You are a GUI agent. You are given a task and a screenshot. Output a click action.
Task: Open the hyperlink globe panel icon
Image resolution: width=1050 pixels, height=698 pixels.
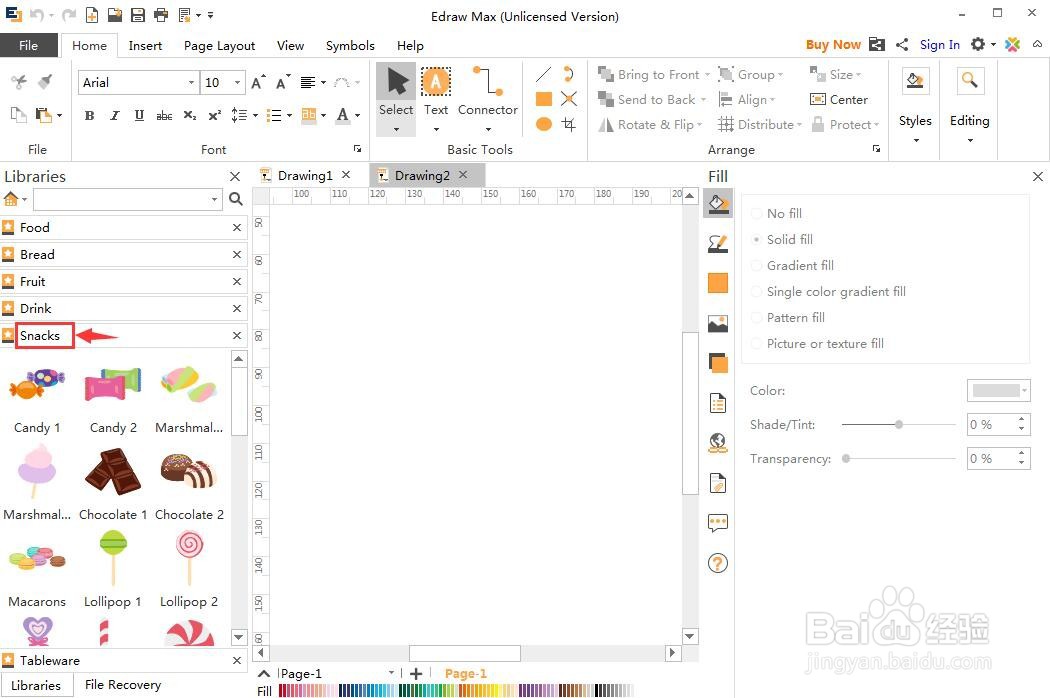pyautogui.click(x=718, y=443)
